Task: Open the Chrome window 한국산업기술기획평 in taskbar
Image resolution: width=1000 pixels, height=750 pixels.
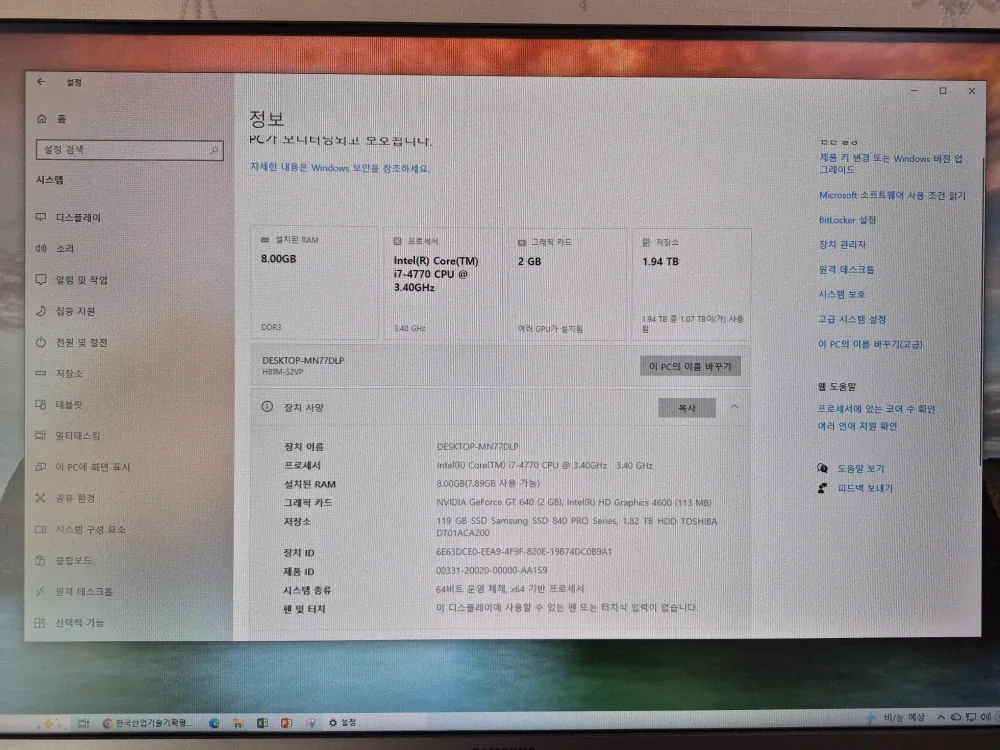Action: 148,723
